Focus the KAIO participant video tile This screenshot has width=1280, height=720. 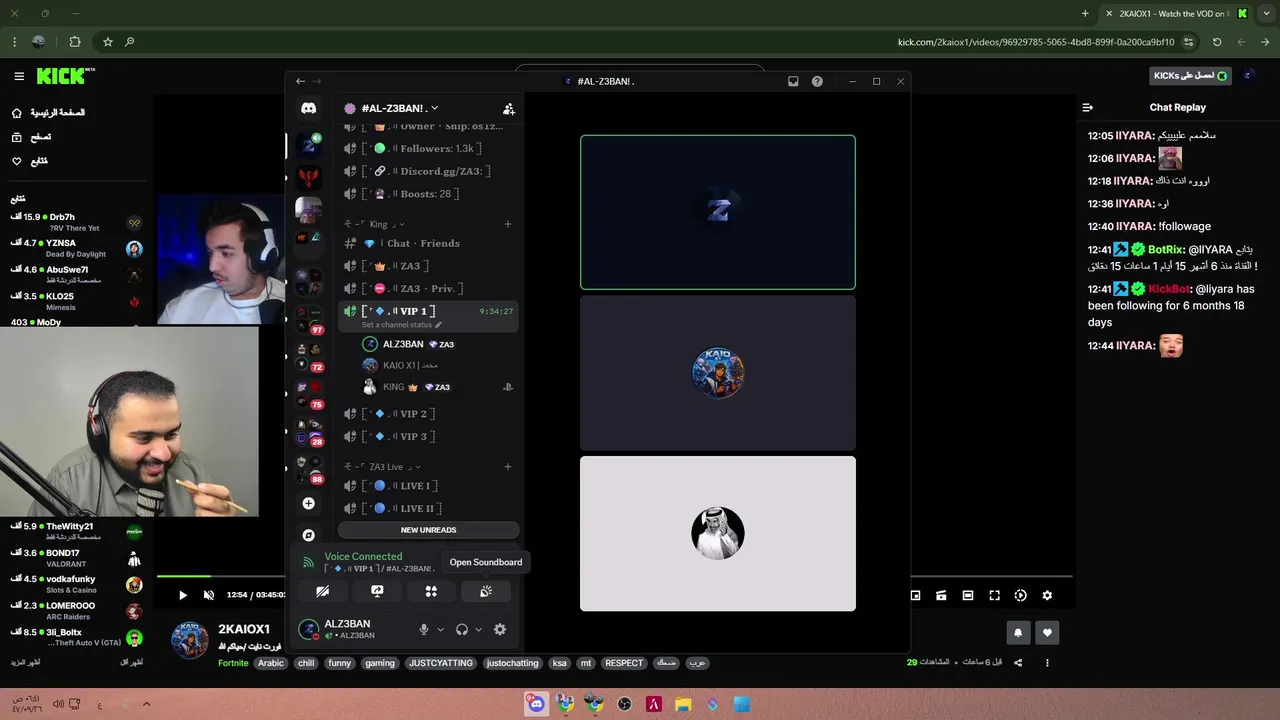pos(718,373)
